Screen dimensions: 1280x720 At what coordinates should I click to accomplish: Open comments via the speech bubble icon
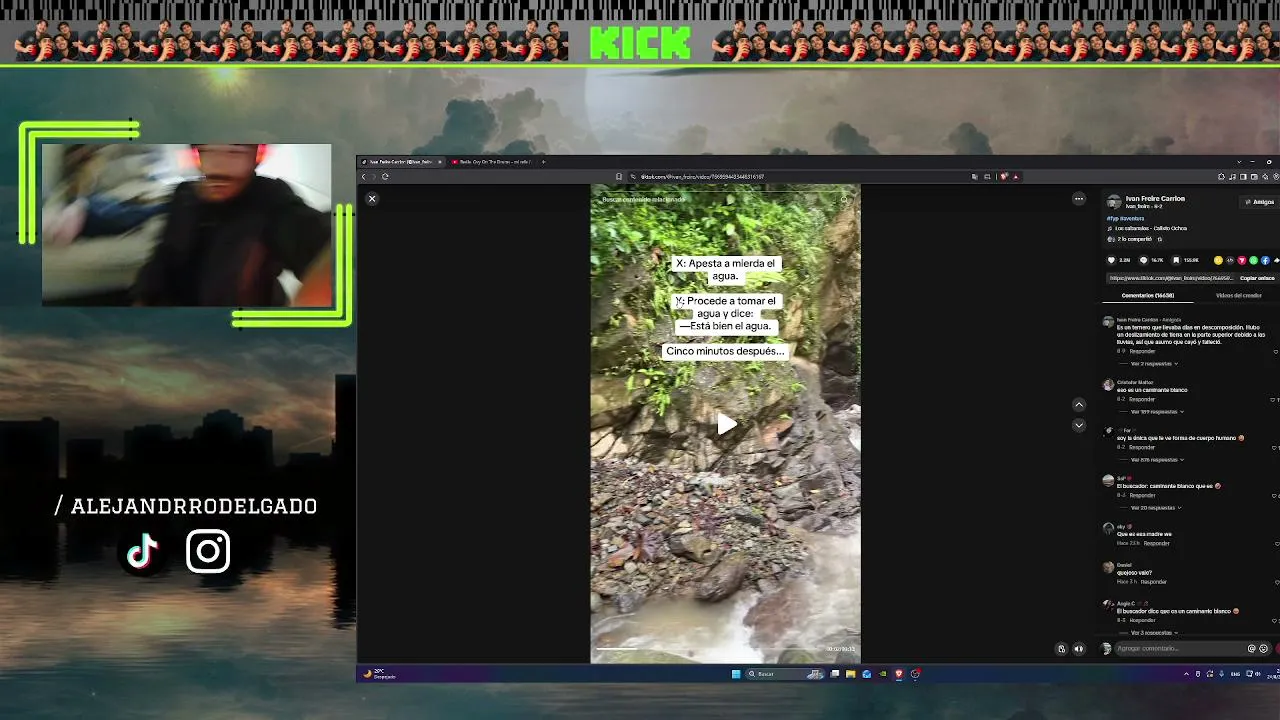tap(1144, 260)
